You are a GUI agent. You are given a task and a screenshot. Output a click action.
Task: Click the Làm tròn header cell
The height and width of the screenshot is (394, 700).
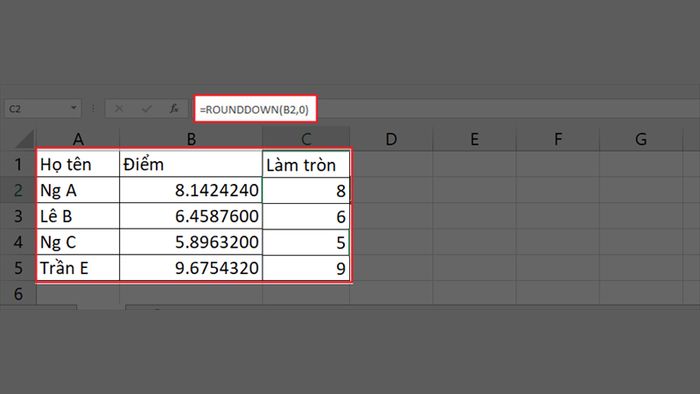point(306,164)
